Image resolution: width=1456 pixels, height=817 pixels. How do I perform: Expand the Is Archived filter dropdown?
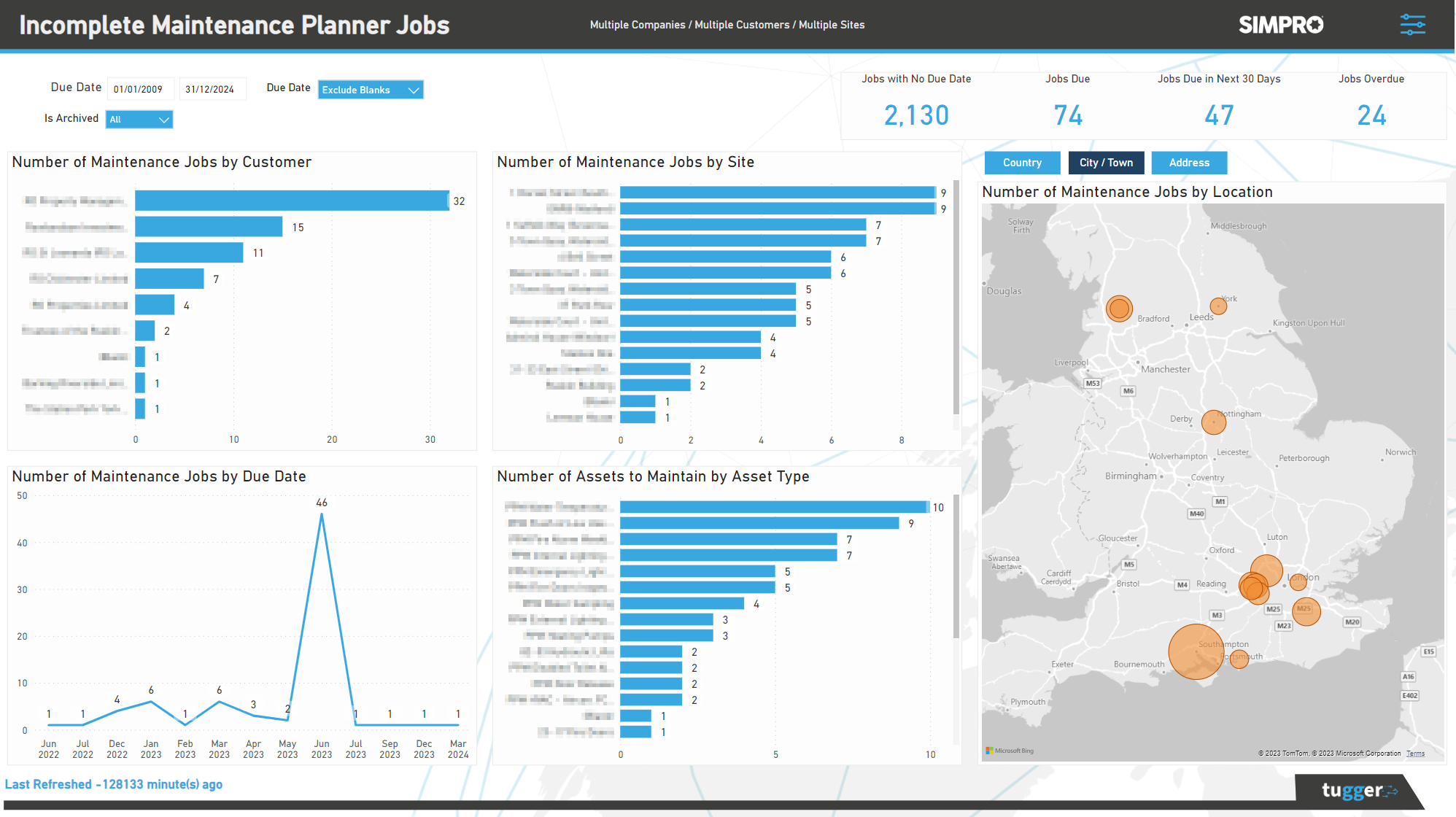coord(139,119)
